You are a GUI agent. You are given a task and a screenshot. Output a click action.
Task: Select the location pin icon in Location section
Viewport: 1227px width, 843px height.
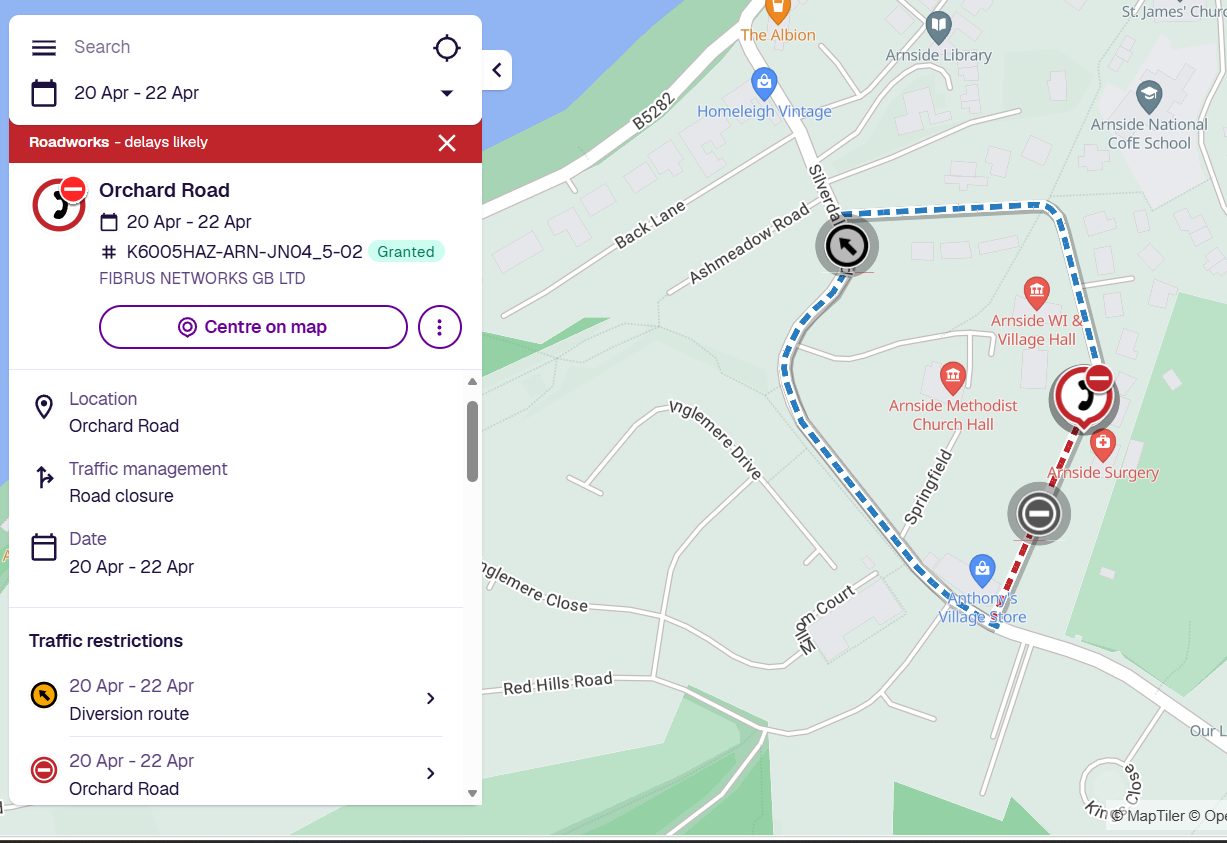(43, 406)
